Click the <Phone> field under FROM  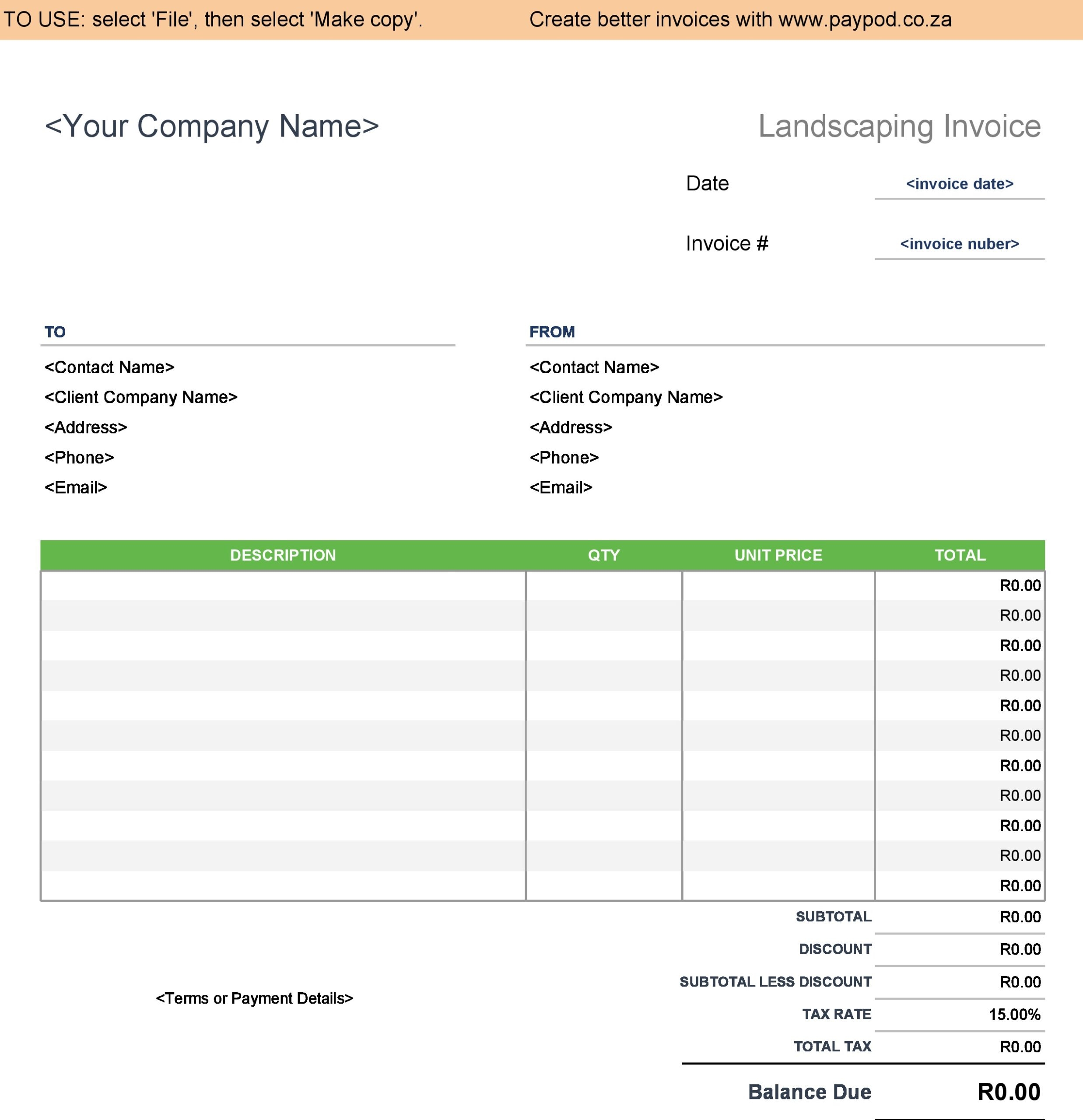564,458
